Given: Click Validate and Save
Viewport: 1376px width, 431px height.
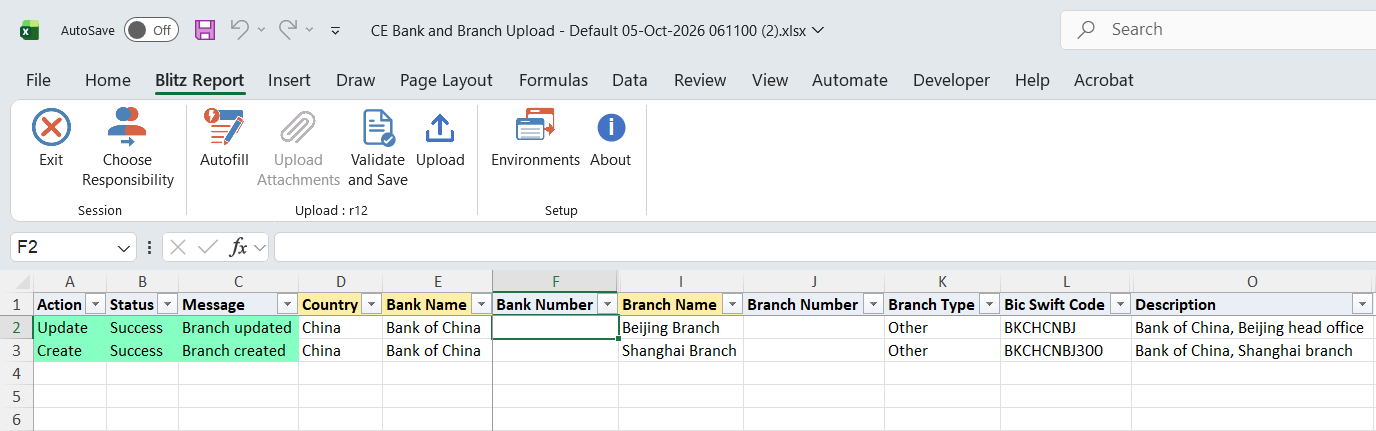Looking at the screenshot, I should click(x=378, y=148).
